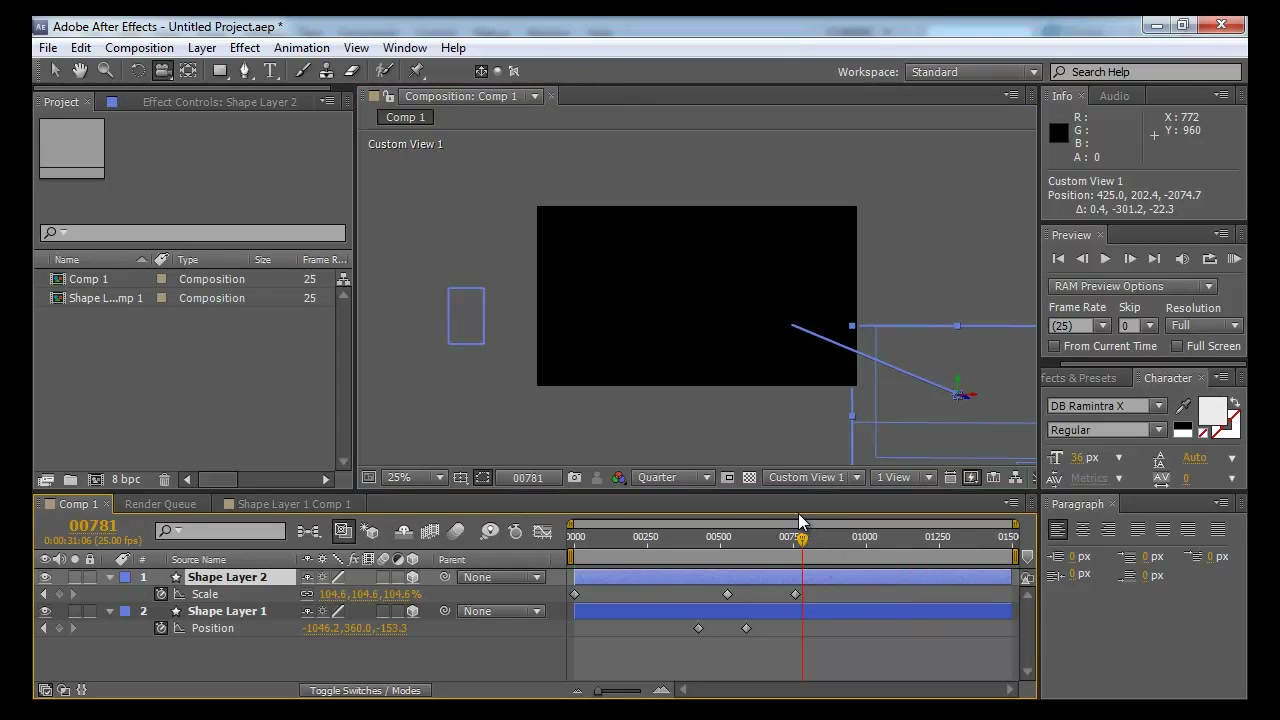
Task: Select the Pan Behind anchor tool
Action: (x=187, y=71)
